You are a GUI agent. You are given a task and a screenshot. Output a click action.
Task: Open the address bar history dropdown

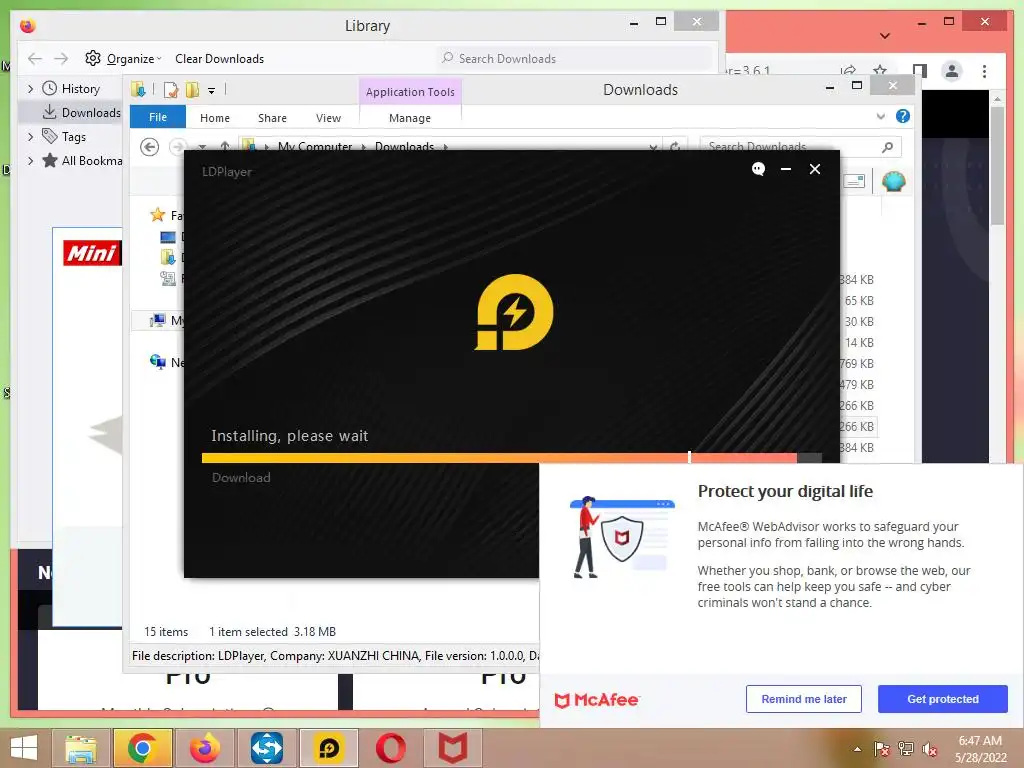653,146
